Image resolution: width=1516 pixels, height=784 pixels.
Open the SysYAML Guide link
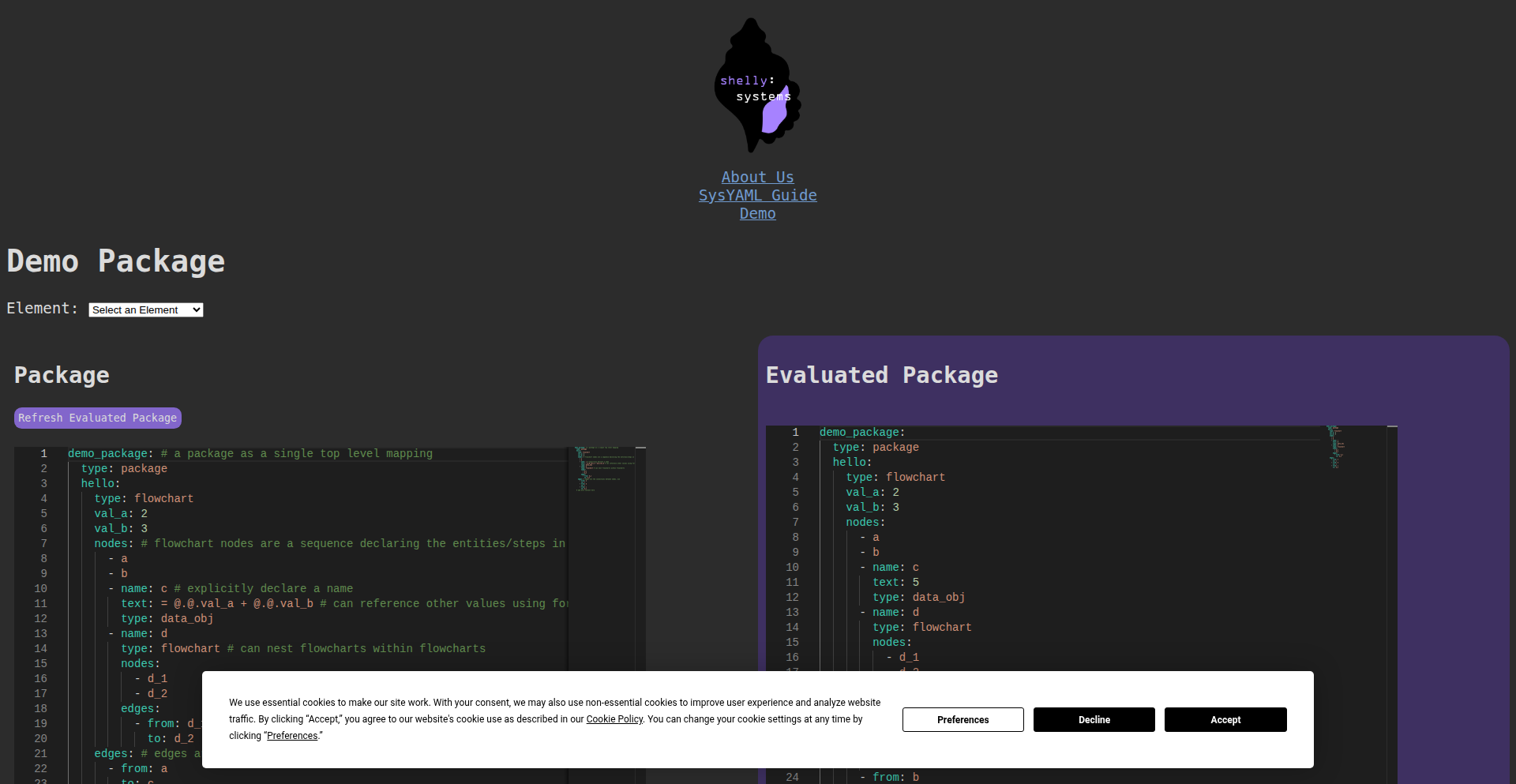[x=758, y=196]
